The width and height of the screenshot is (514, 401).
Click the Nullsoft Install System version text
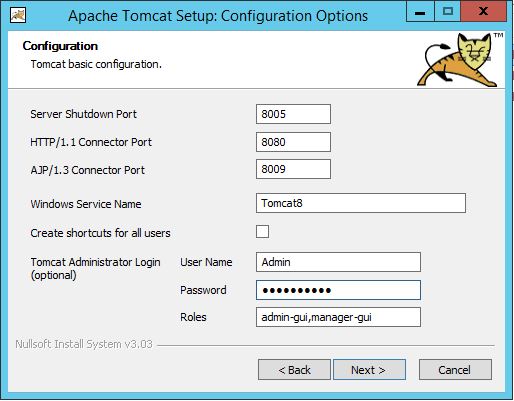[x=84, y=344]
